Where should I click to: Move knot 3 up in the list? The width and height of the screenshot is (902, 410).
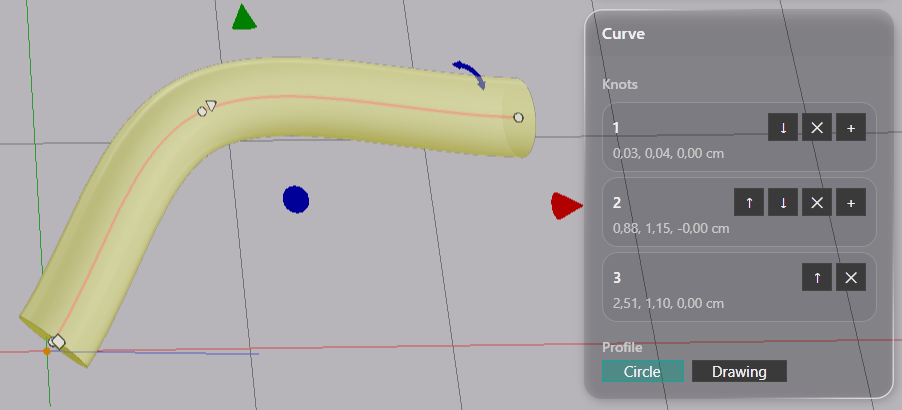817,278
